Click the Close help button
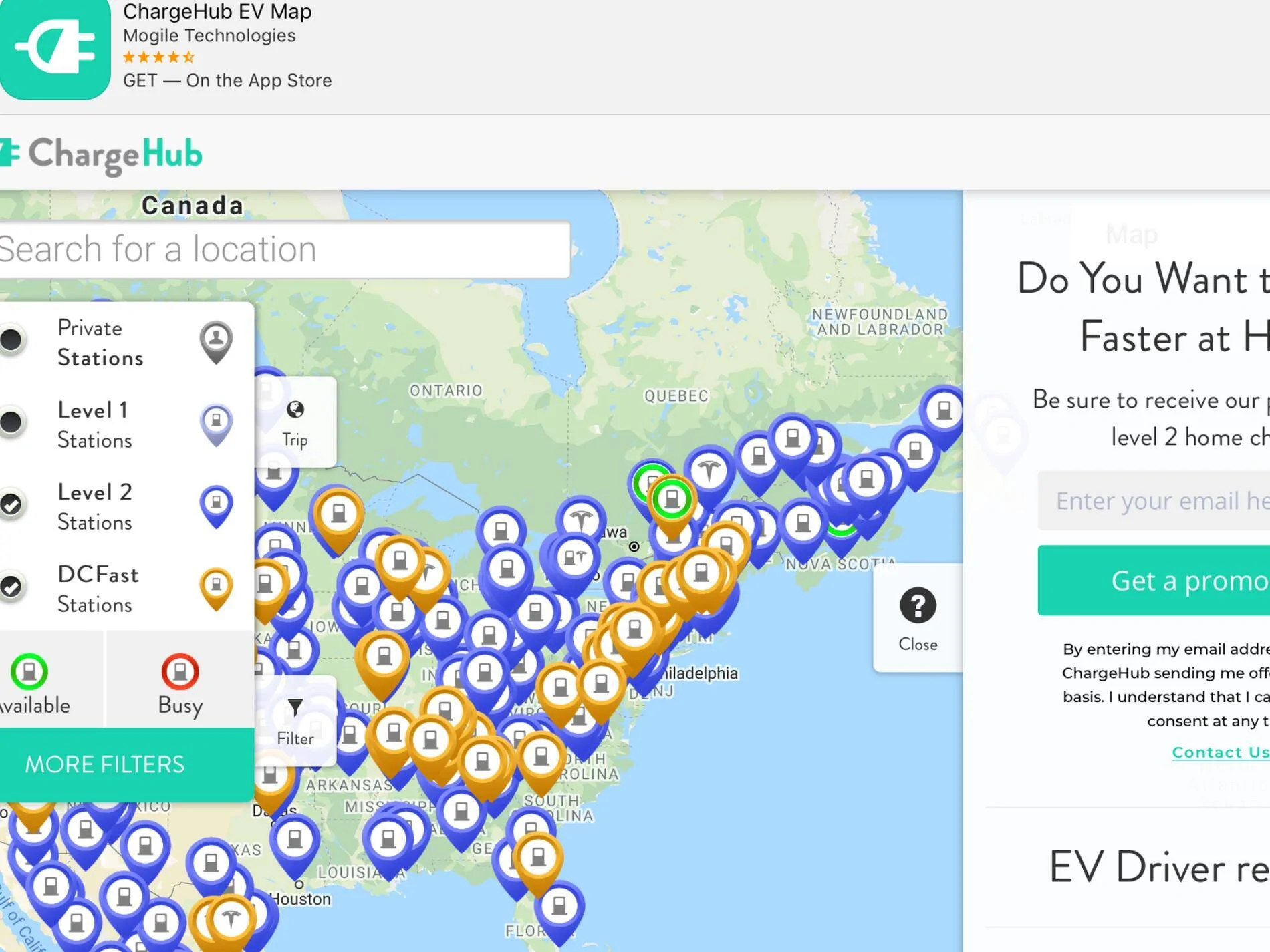Screen dimensions: 1270x952 point(918,618)
